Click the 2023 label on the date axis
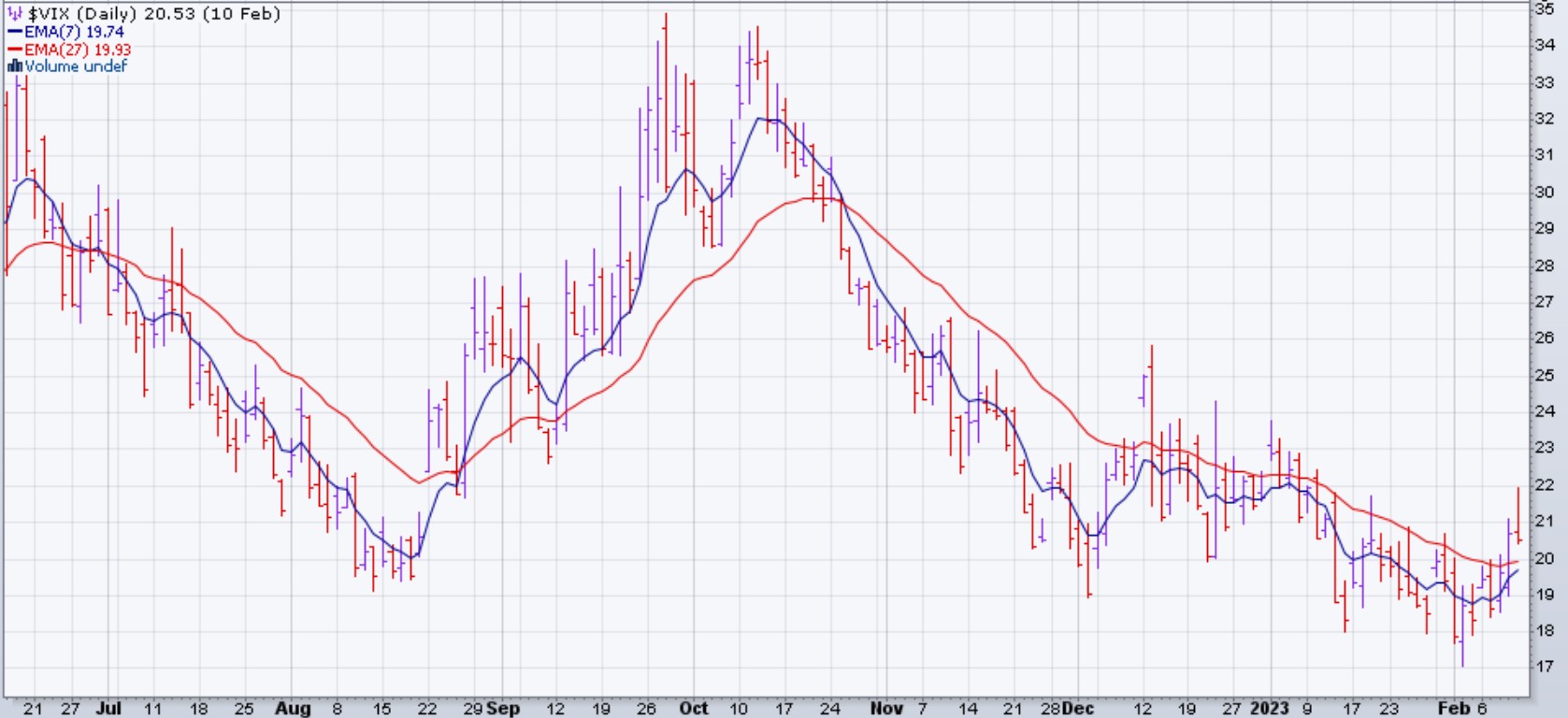This screenshot has height=718, width=1568. [x=1270, y=709]
